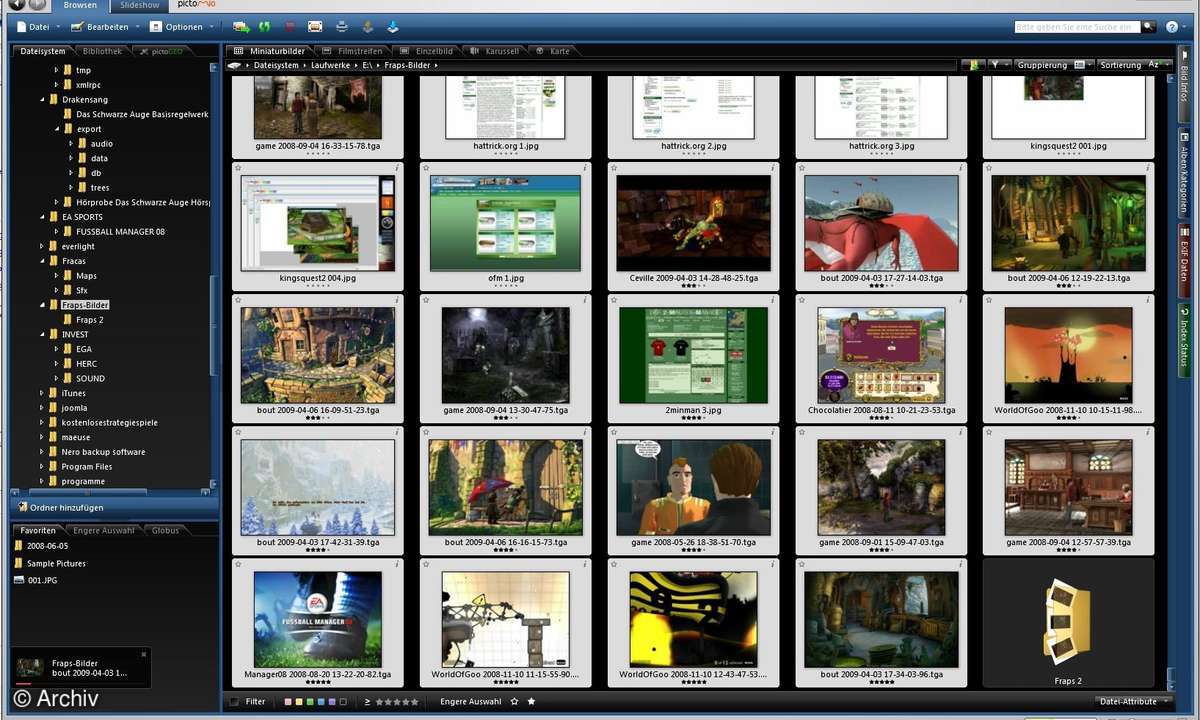Open the Datei-Attribute dropdown

click(1132, 702)
